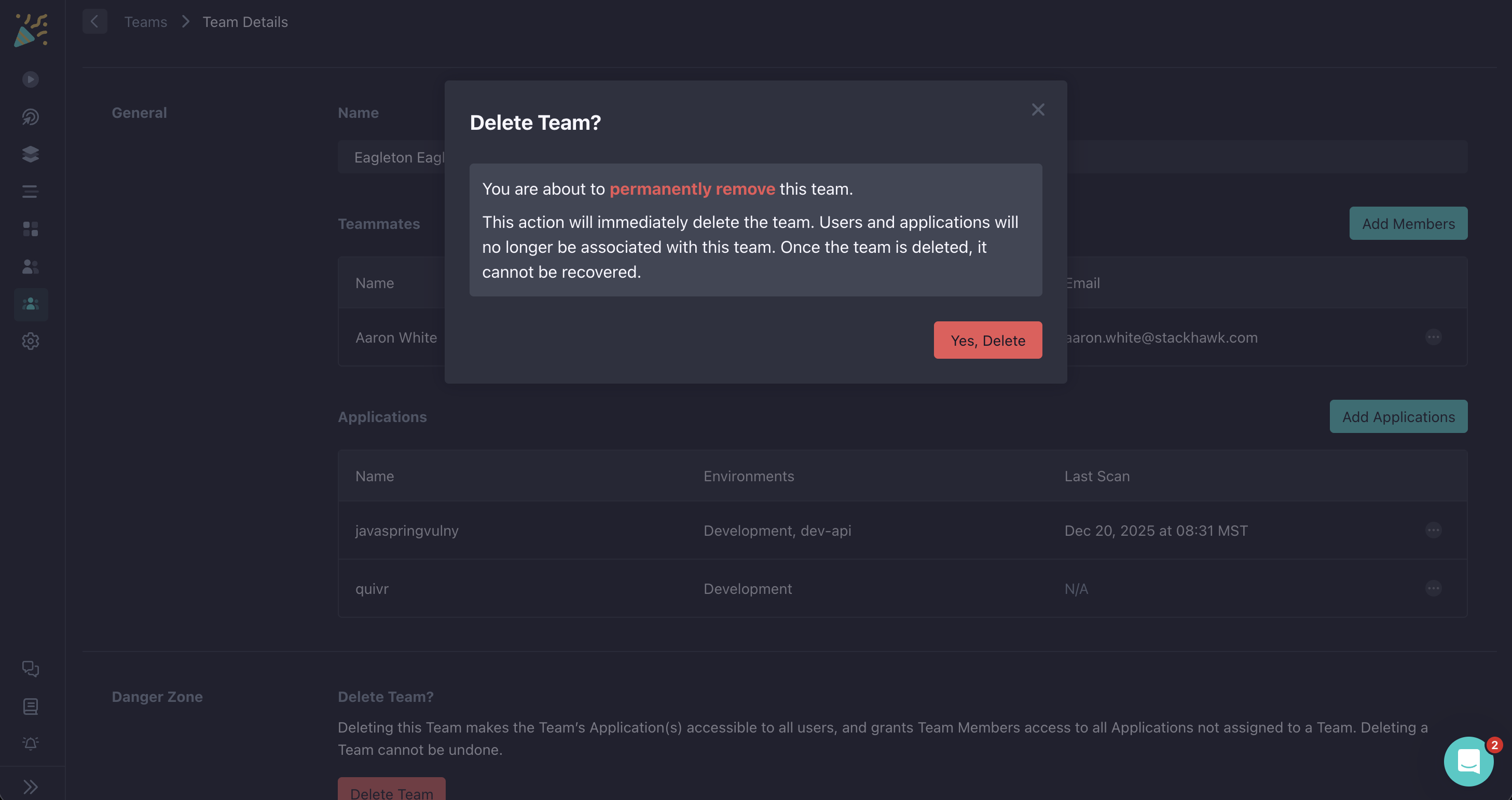The height and width of the screenshot is (800, 1512).
Task: Click the Add Applications button
Action: (x=1398, y=416)
